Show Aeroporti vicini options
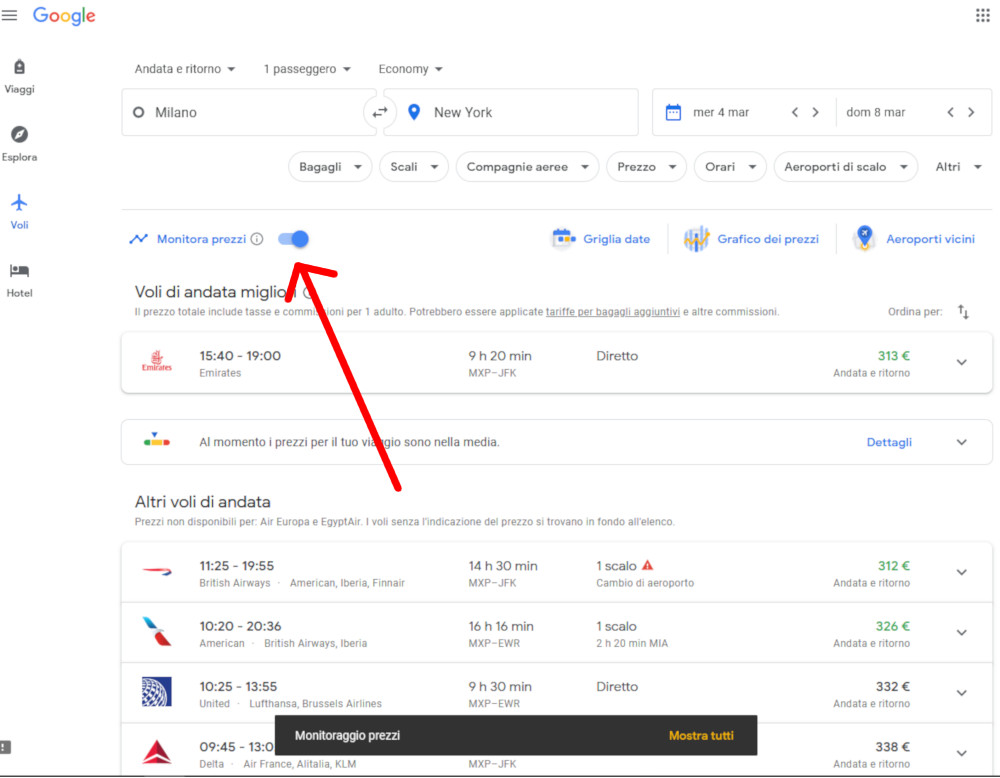 914,239
